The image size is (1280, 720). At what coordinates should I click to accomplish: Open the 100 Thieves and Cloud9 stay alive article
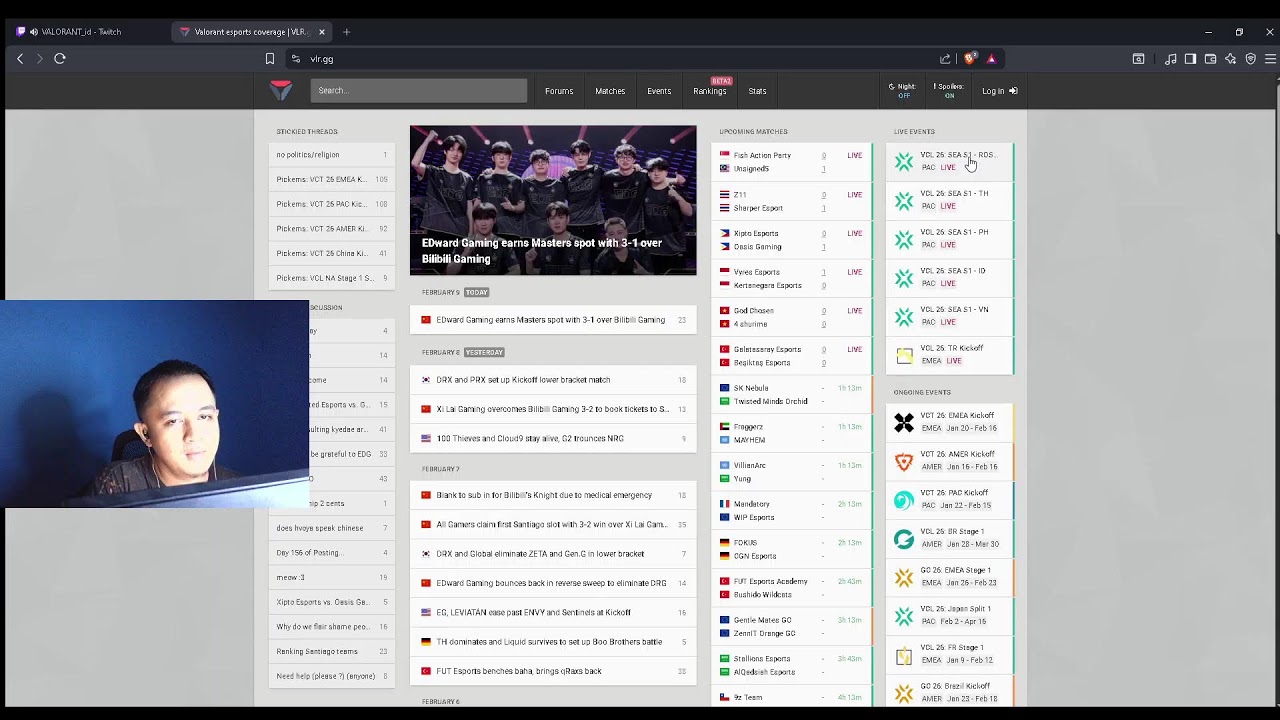(553, 438)
